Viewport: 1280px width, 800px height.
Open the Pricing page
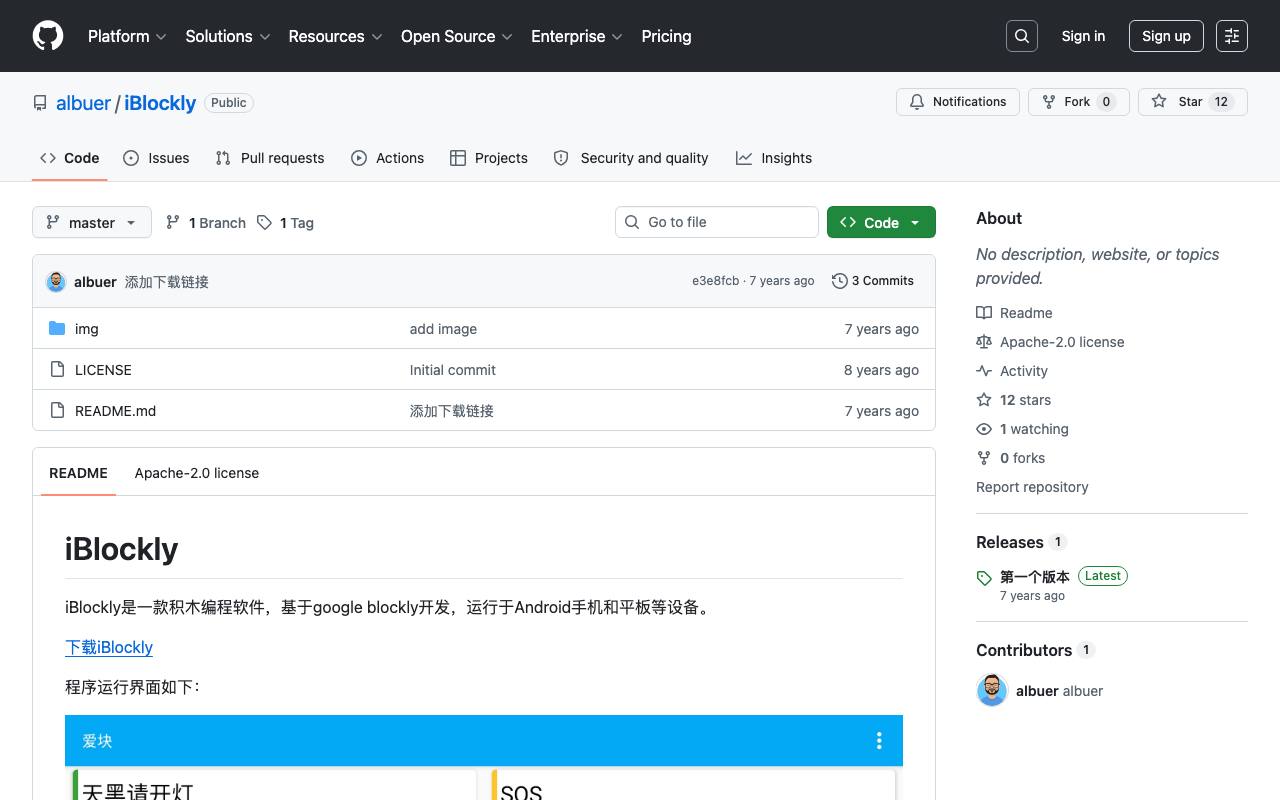point(666,36)
